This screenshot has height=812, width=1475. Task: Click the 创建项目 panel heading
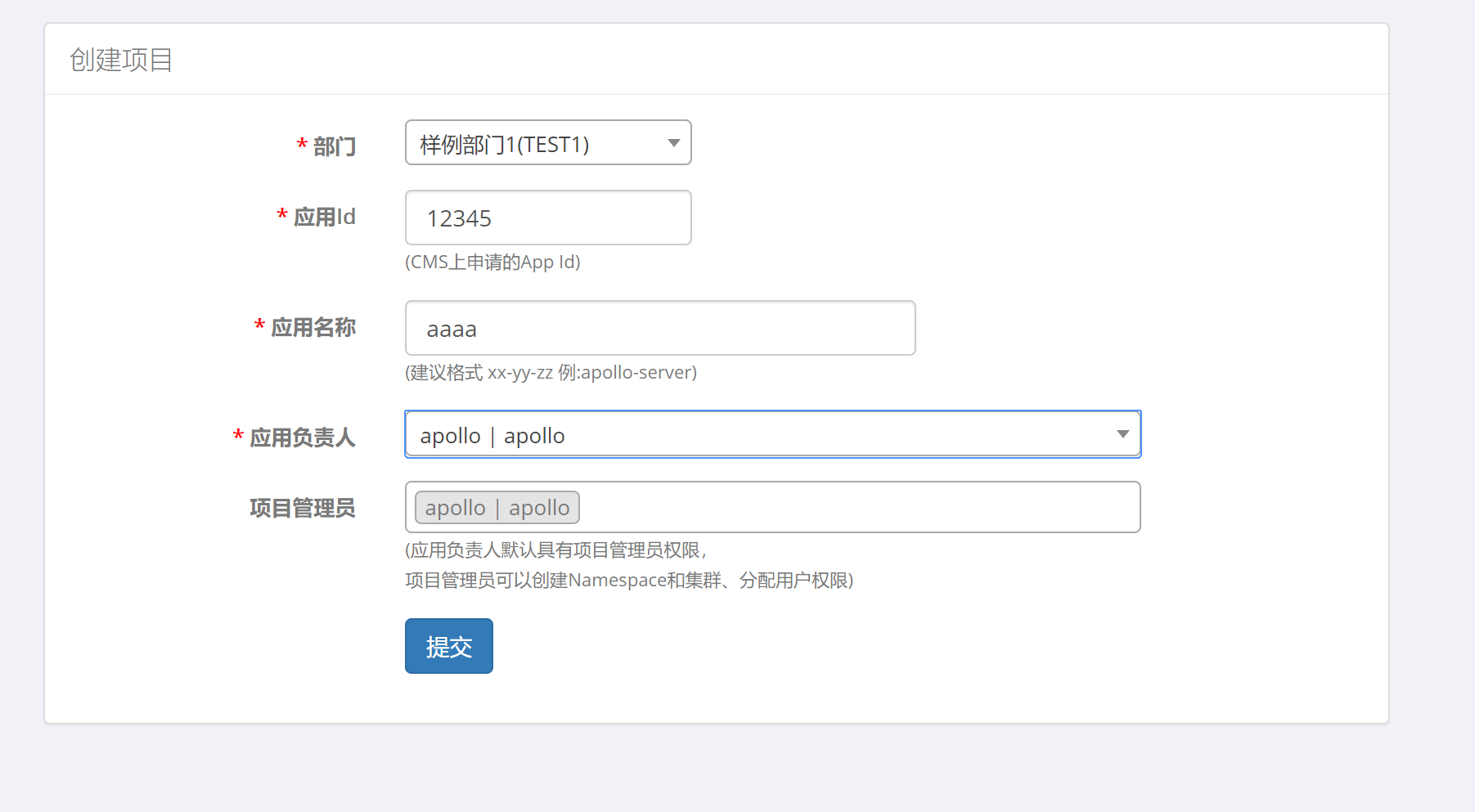click(121, 60)
